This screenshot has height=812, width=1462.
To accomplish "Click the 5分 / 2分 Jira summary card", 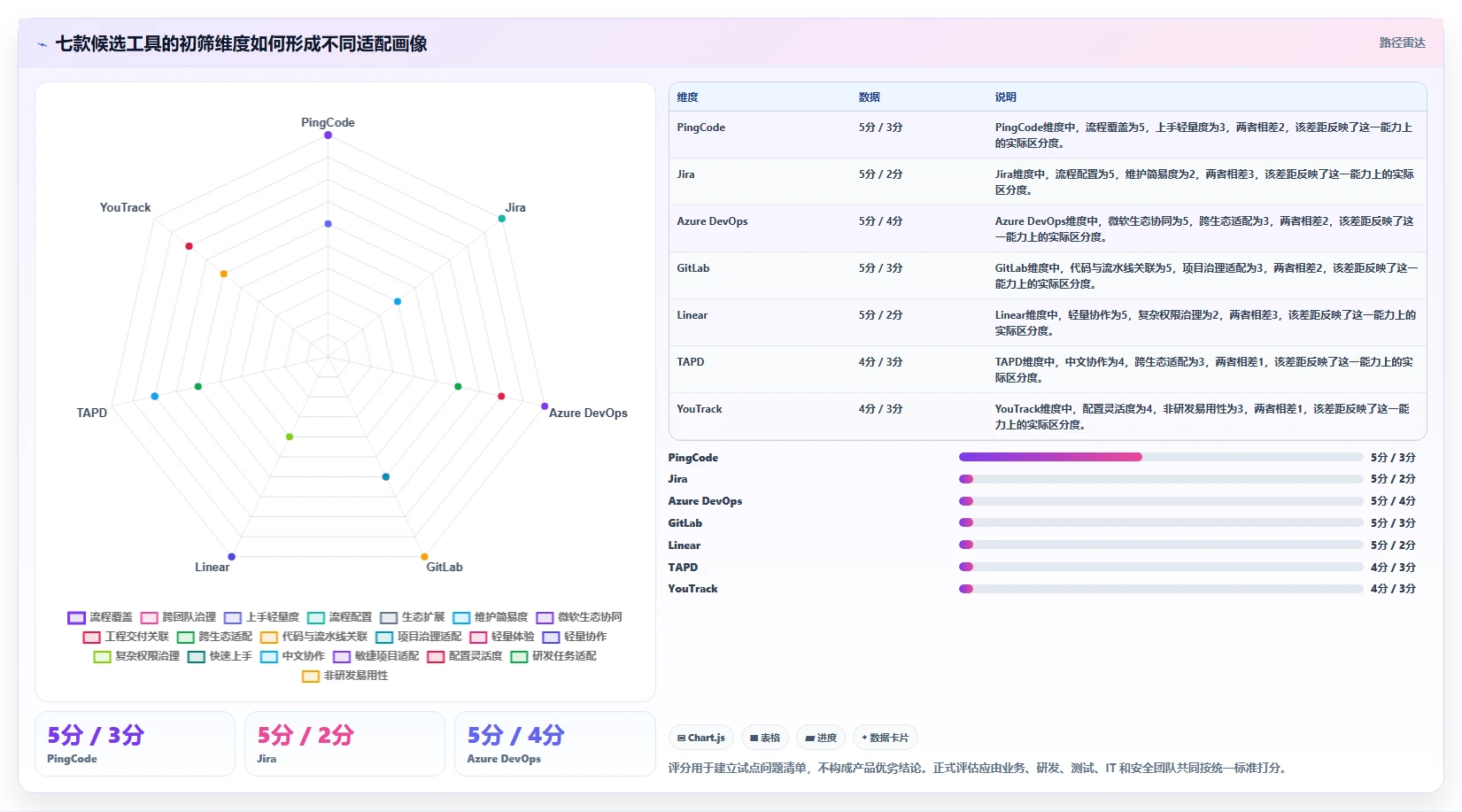I will click(x=344, y=744).
